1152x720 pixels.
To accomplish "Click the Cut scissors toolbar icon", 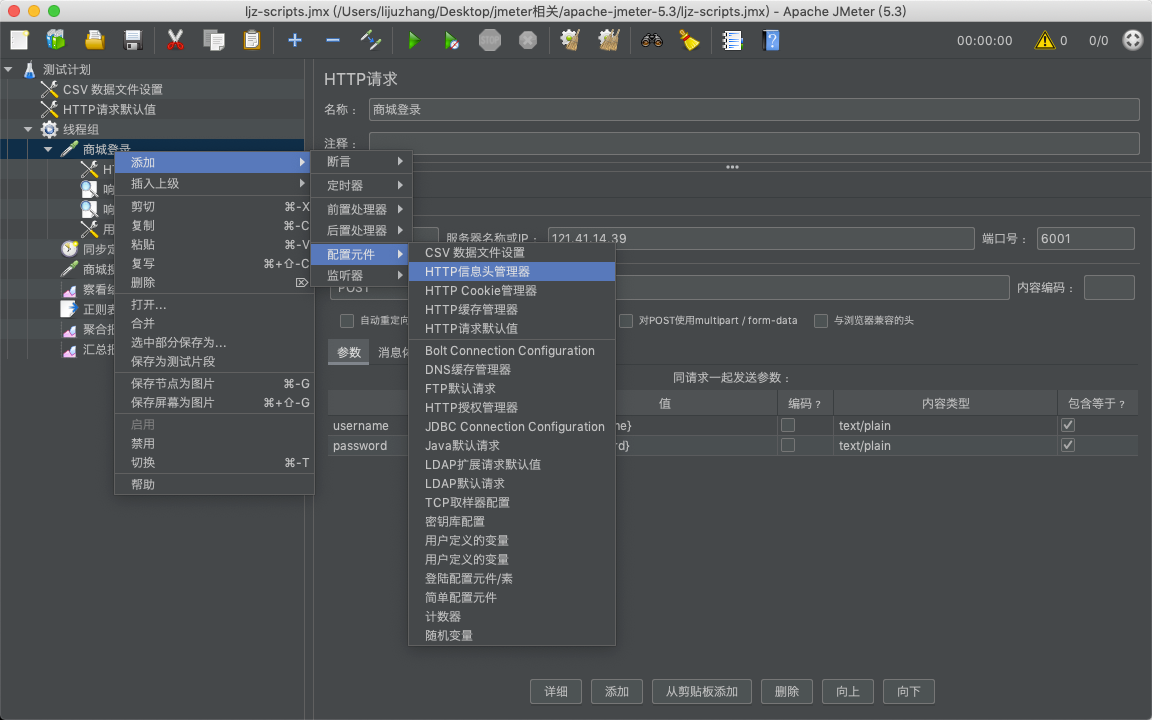I will tap(175, 40).
